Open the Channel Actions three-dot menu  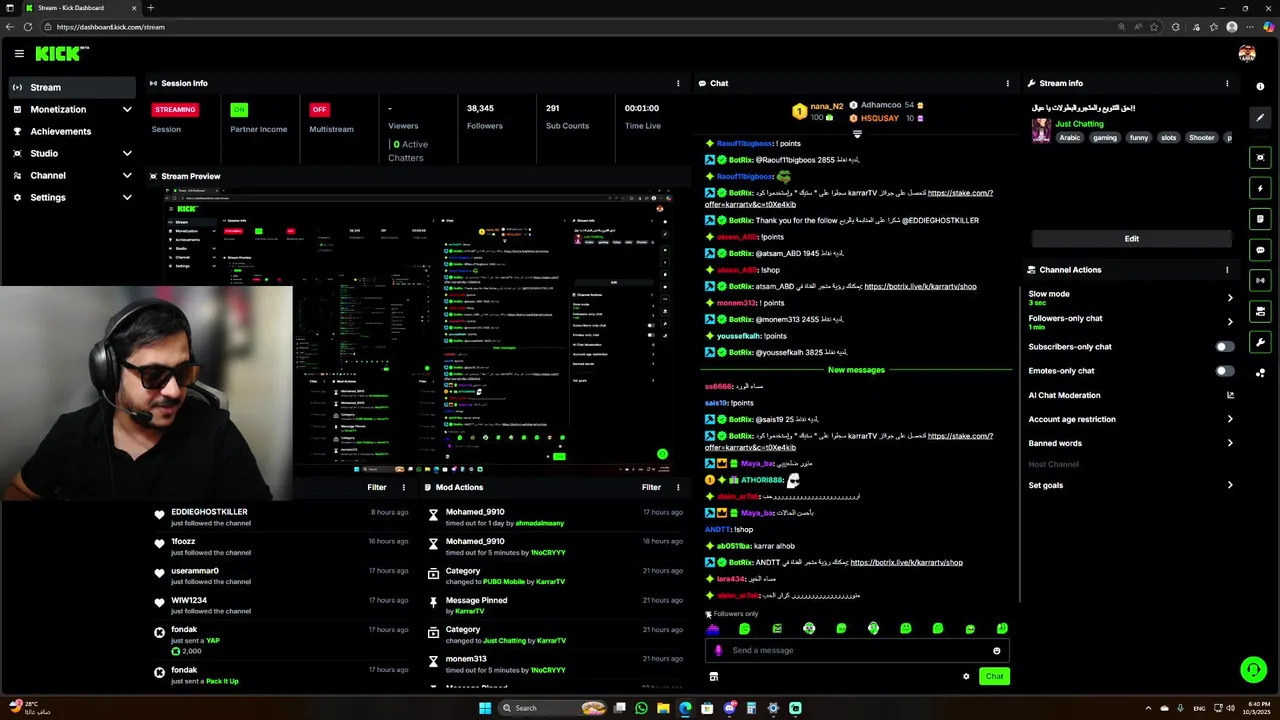coord(1227,270)
